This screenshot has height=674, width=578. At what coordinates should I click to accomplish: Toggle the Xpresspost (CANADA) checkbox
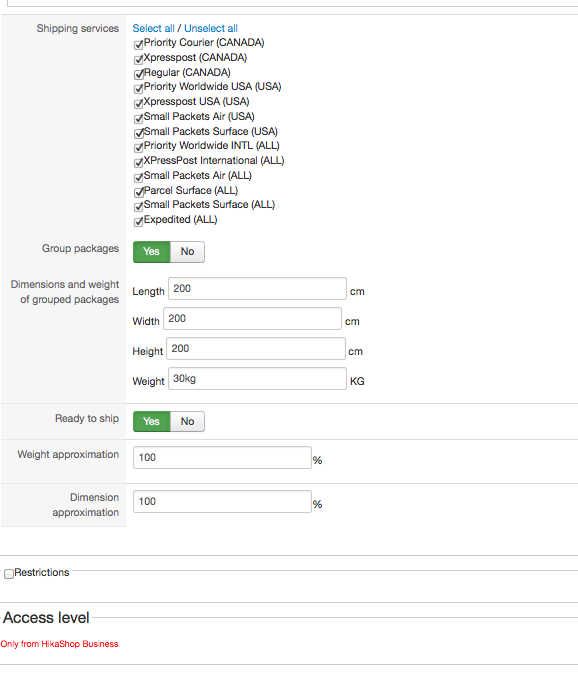click(138, 59)
